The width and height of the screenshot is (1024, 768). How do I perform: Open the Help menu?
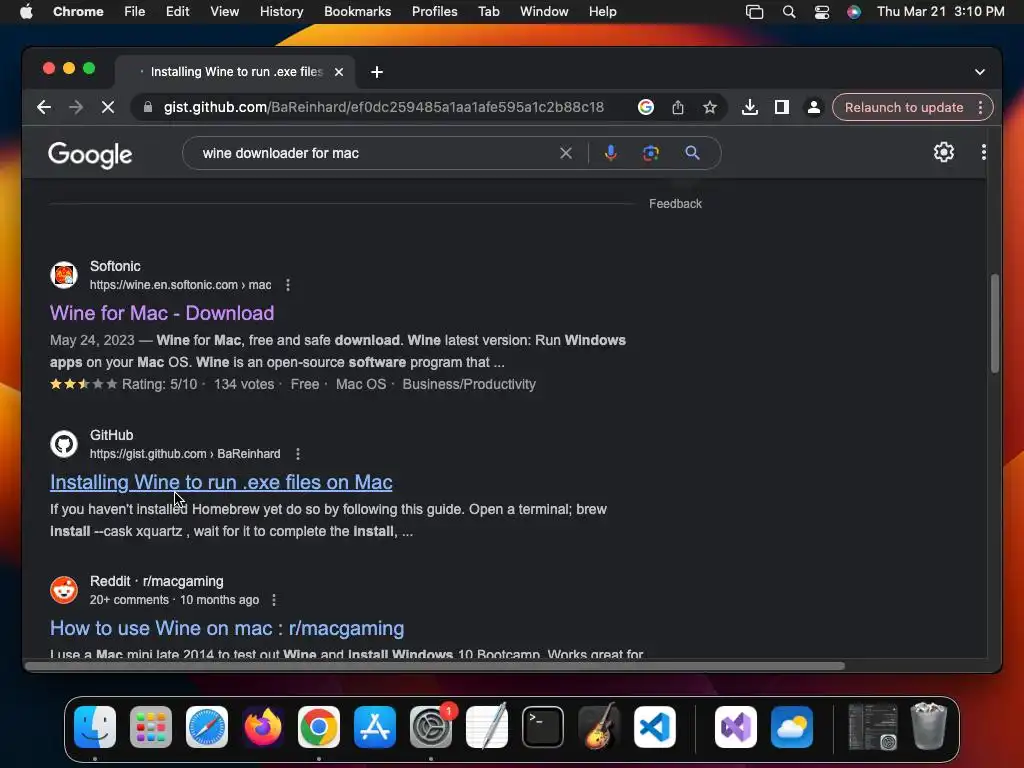(602, 12)
